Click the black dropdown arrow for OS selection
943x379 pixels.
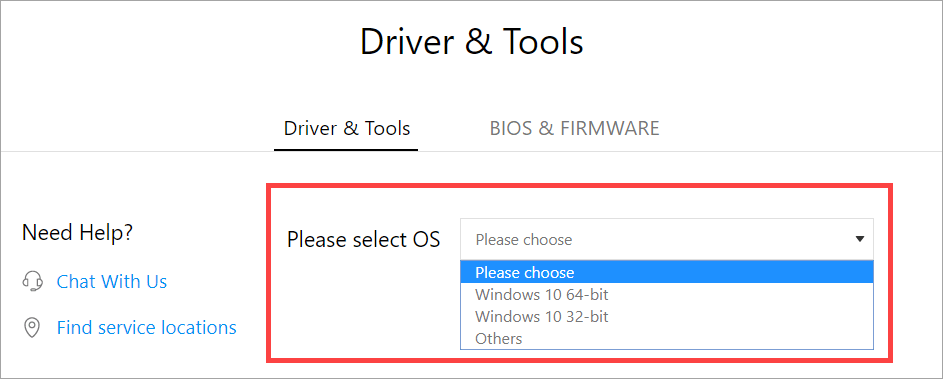click(859, 239)
